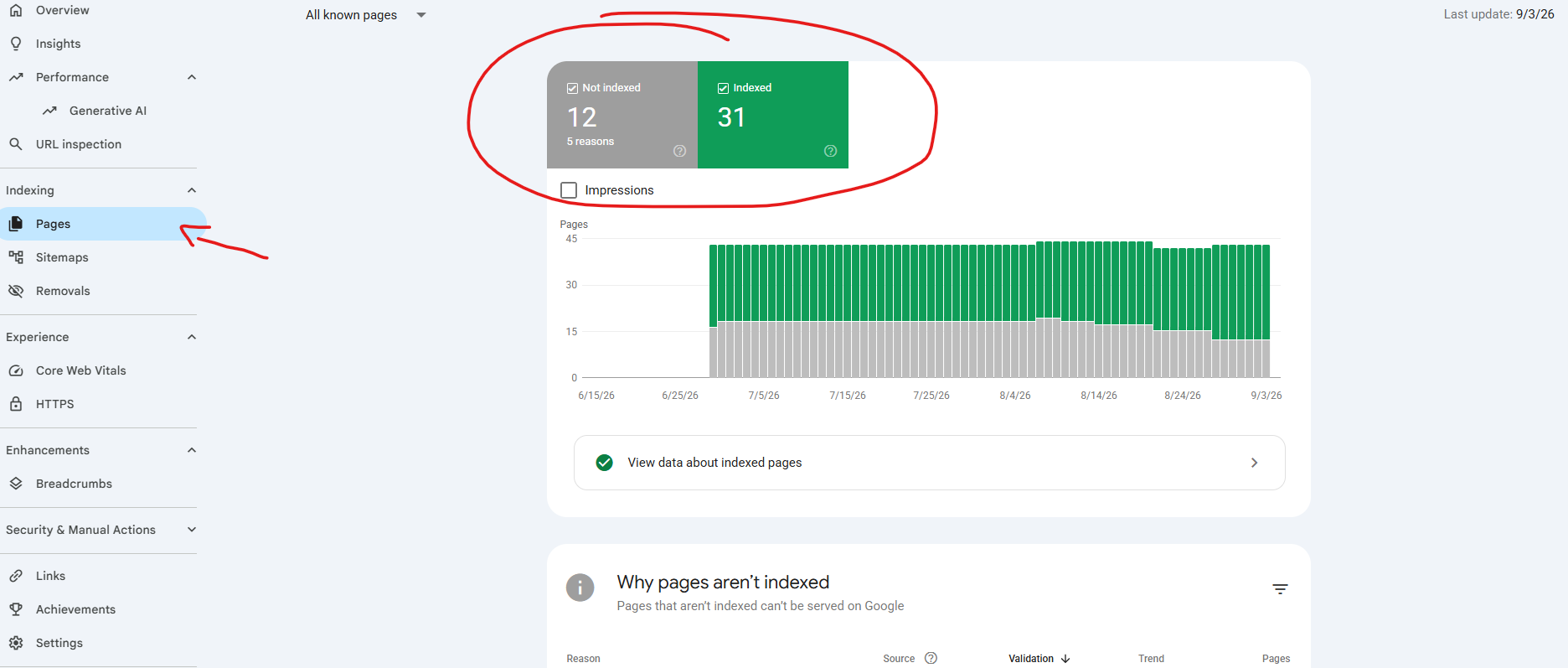Expand Security & Manual Actions section

point(192,530)
